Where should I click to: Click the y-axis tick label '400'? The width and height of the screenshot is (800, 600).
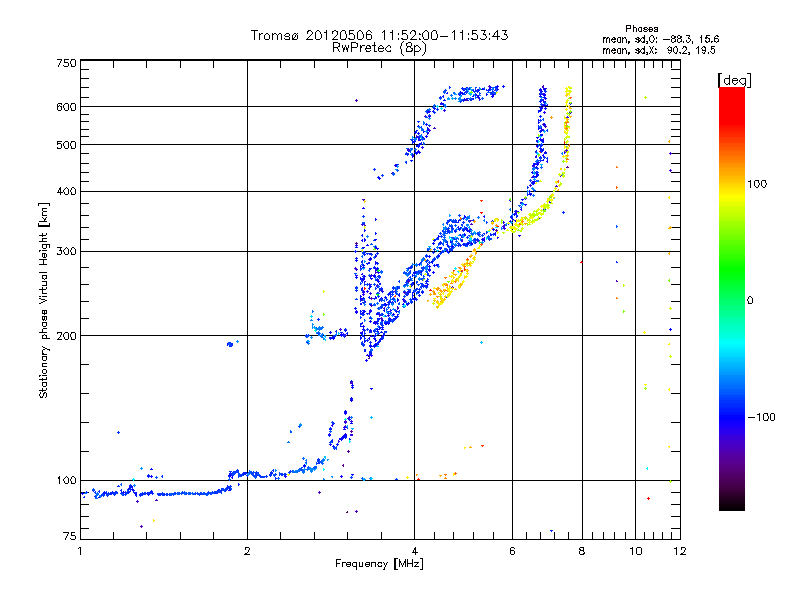[66, 191]
